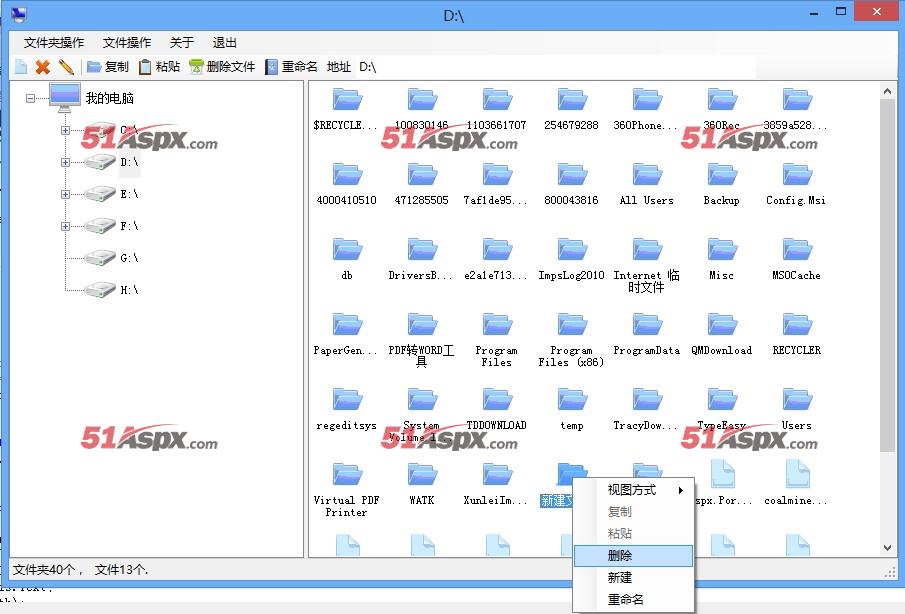The width and height of the screenshot is (905, 614).
Task: Click the 复制 copy toolbar button
Action: tap(108, 67)
